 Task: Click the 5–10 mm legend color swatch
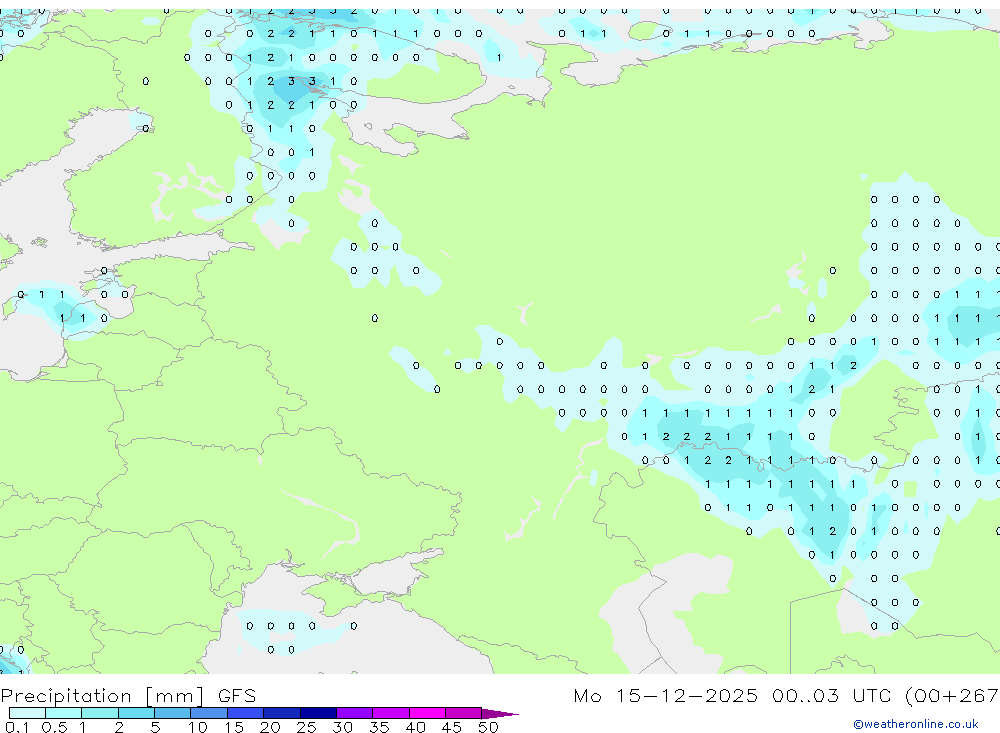(x=173, y=713)
